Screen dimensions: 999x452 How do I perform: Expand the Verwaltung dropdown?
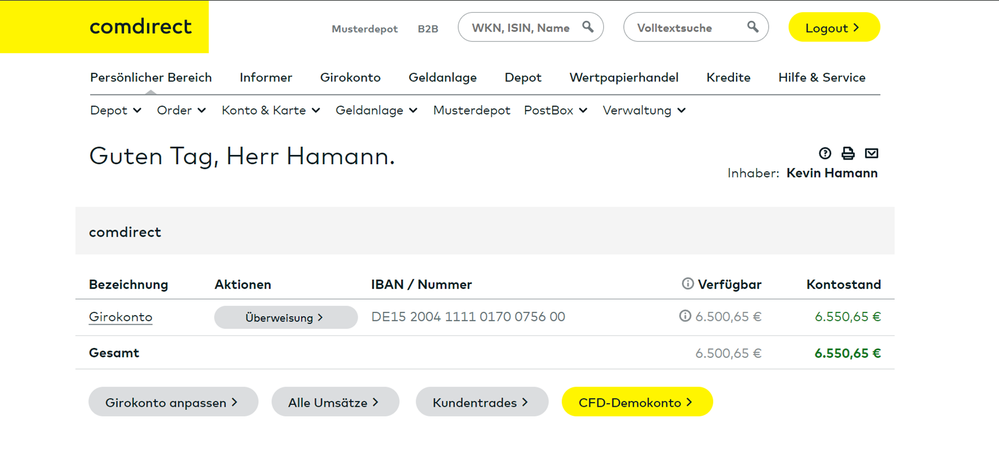tap(644, 110)
